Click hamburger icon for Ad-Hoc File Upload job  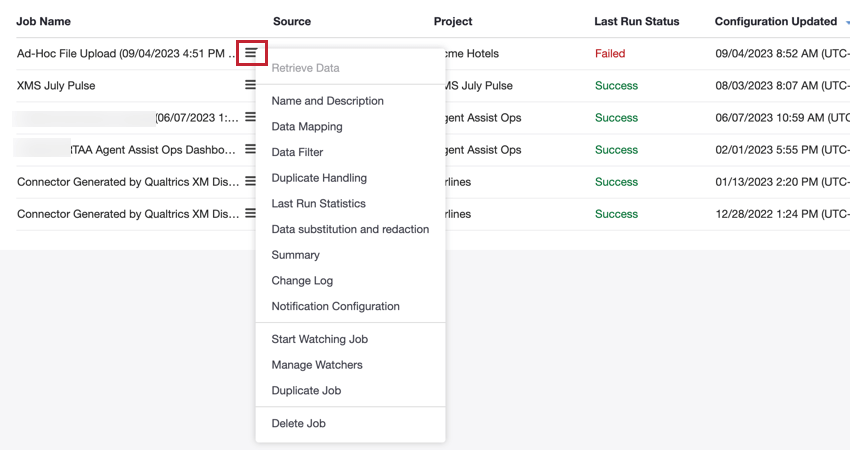pos(251,53)
